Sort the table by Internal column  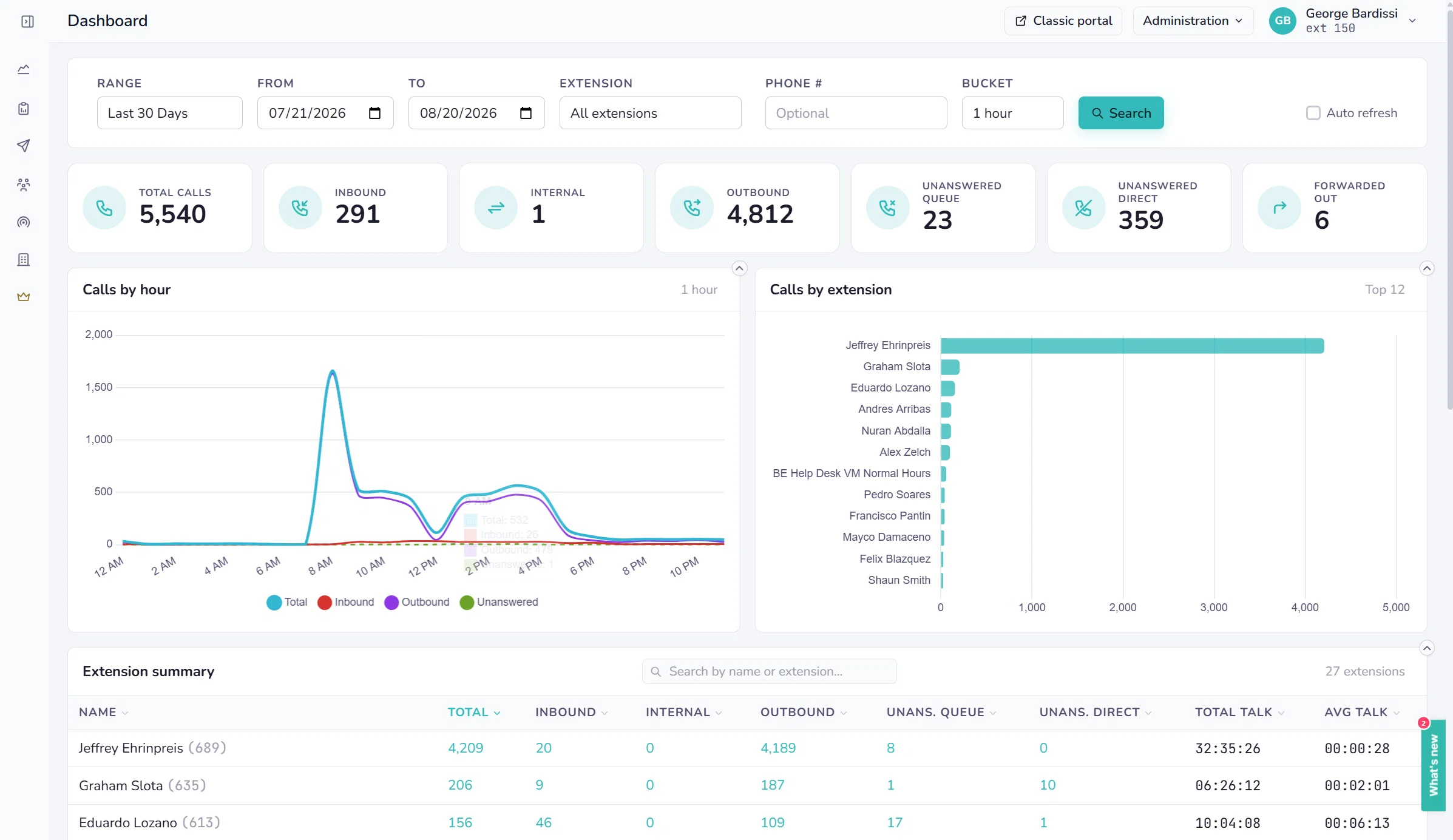tap(684, 713)
